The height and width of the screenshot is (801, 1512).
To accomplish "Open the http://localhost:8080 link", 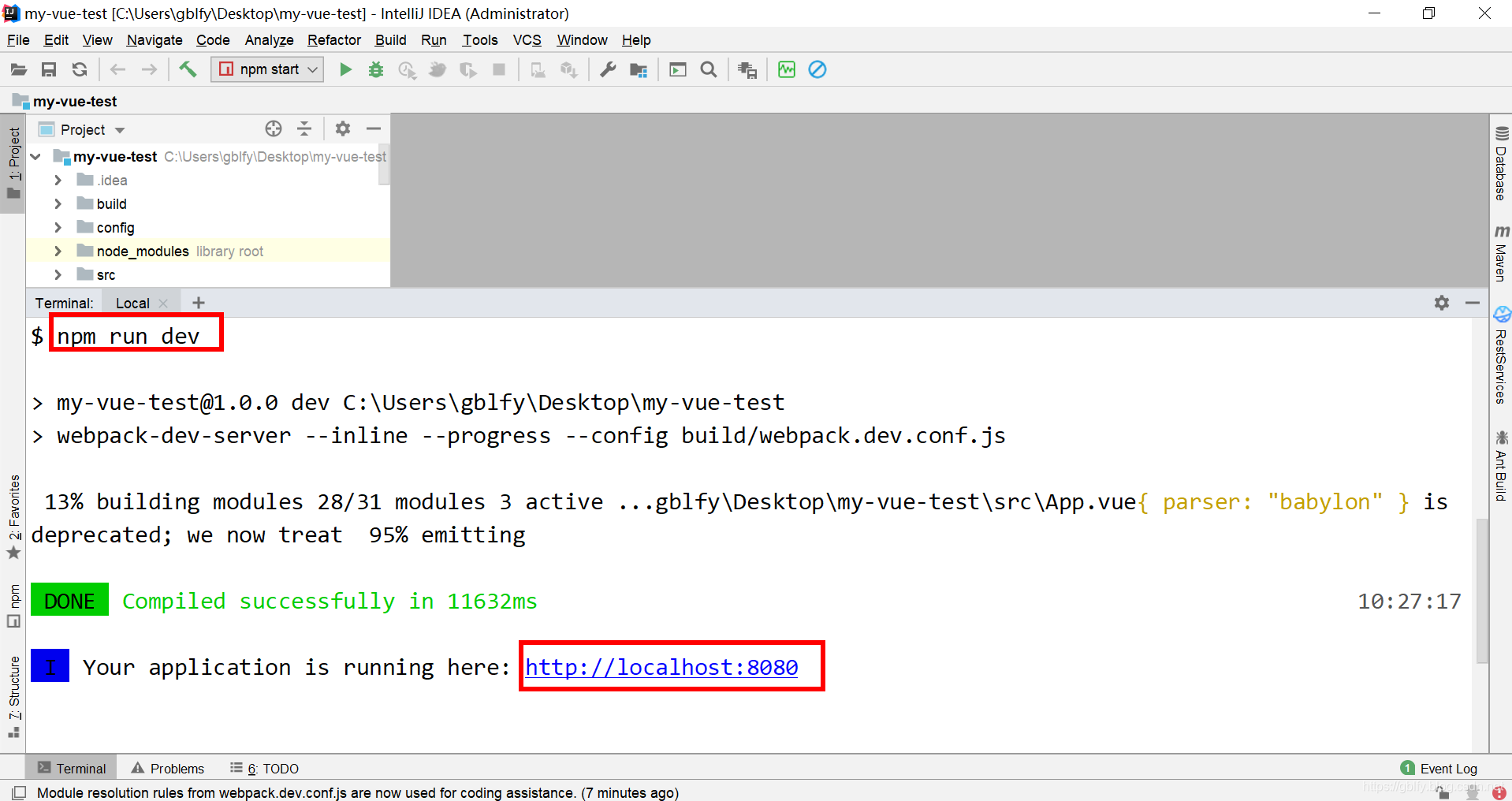I will (x=661, y=667).
